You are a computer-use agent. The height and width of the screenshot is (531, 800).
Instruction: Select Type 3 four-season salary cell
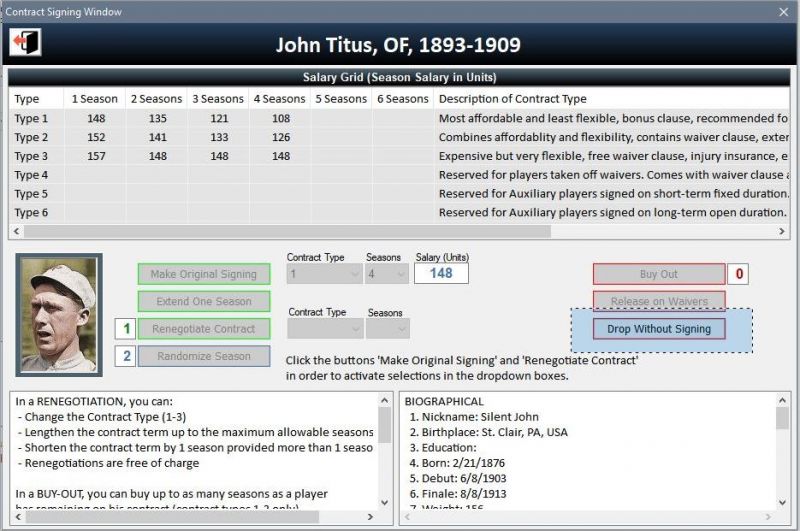coord(279,156)
